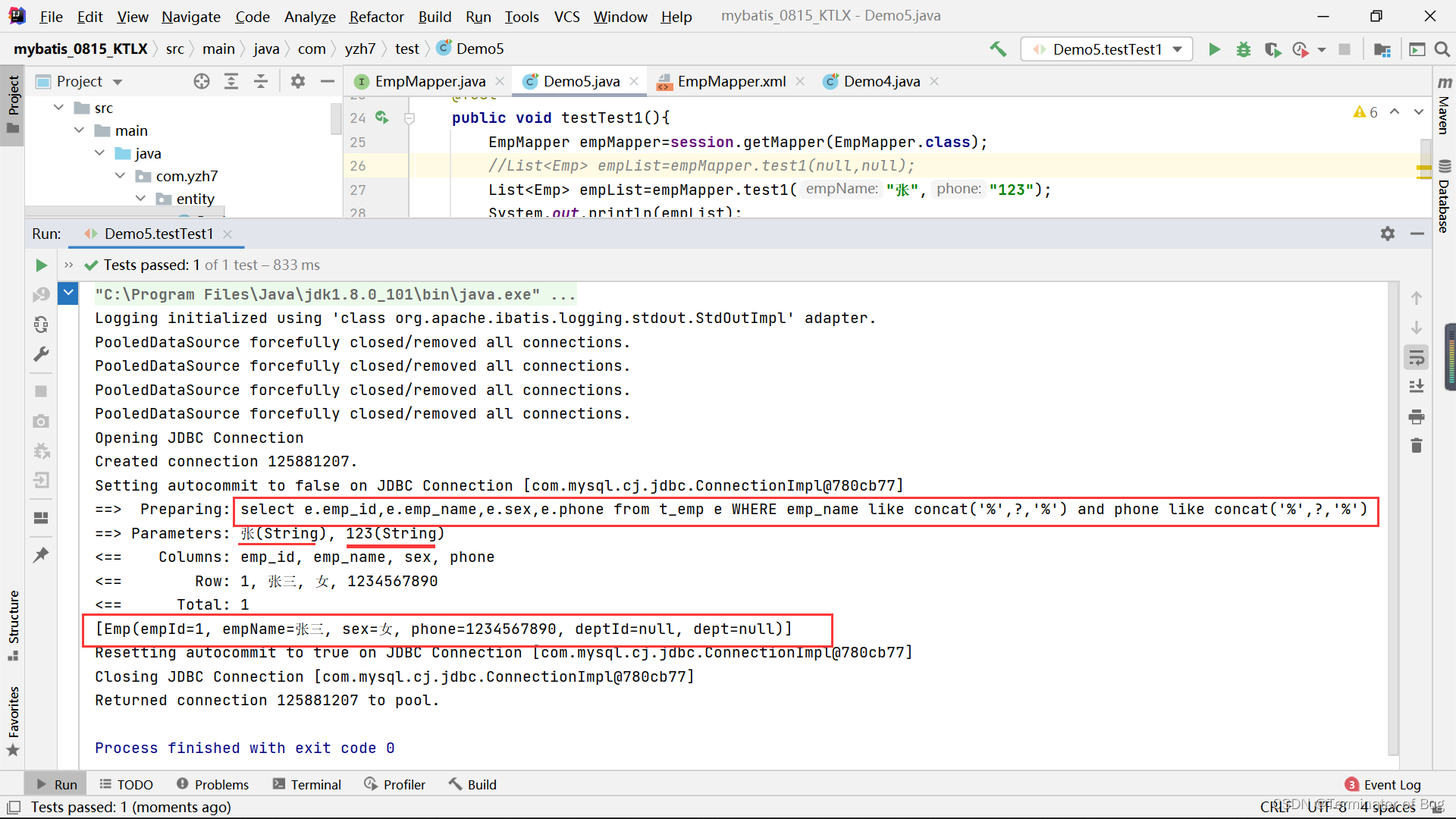Open the TODO tool window

(x=126, y=785)
